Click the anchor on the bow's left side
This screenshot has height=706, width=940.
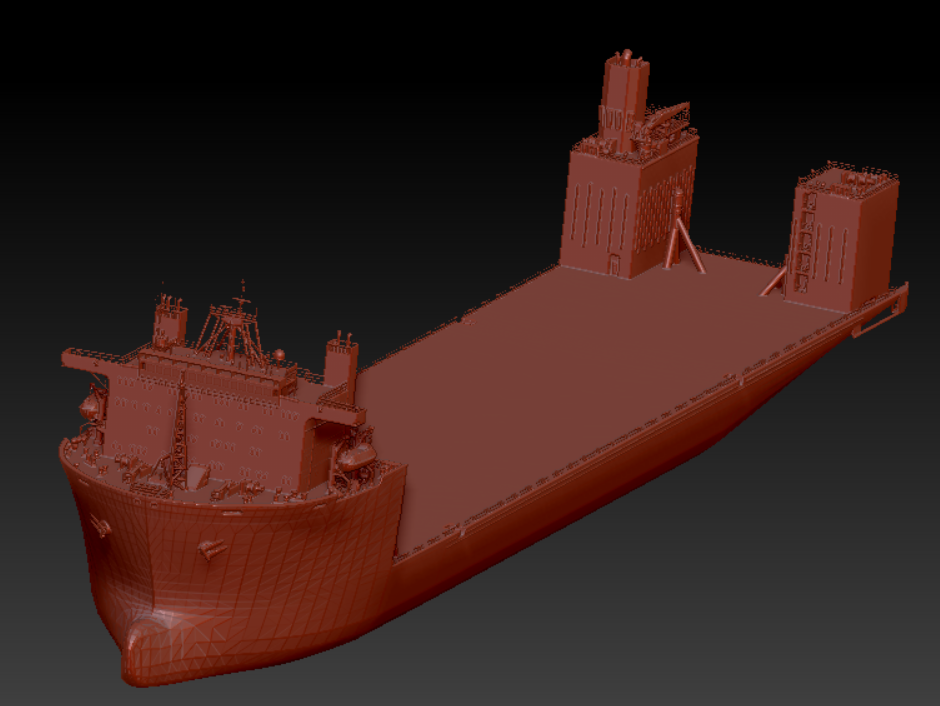(100, 526)
